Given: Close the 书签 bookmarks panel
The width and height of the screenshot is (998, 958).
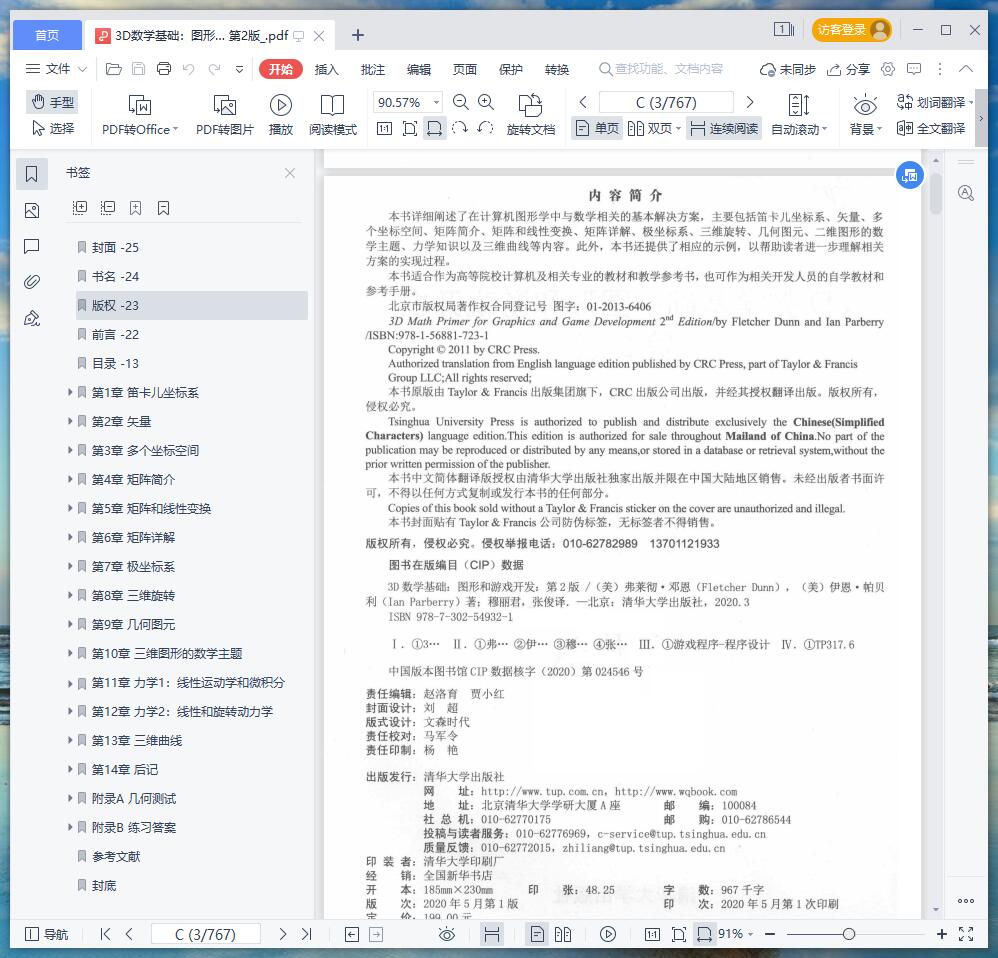Looking at the screenshot, I should (x=290, y=173).
